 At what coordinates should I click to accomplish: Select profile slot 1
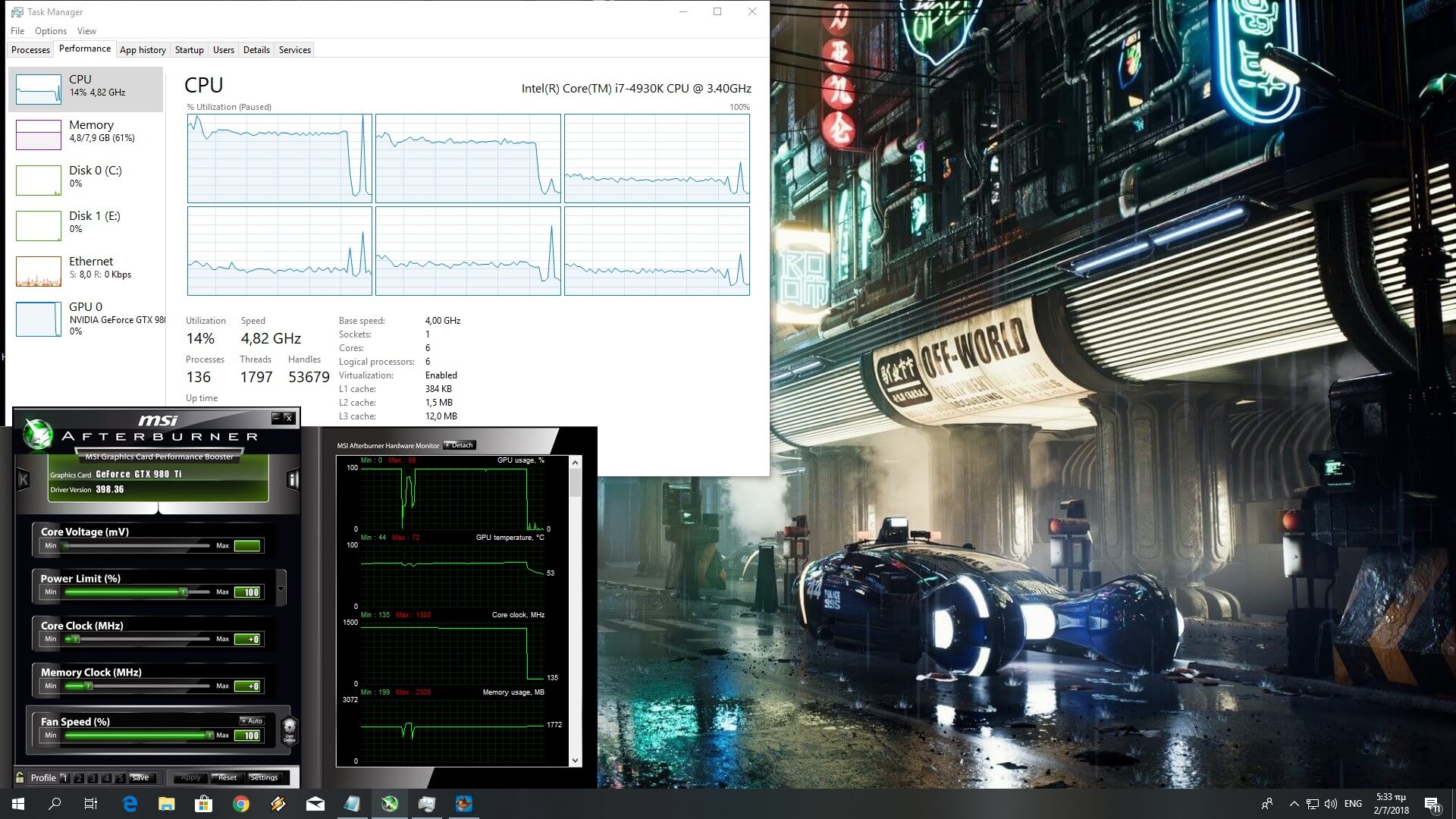65,778
